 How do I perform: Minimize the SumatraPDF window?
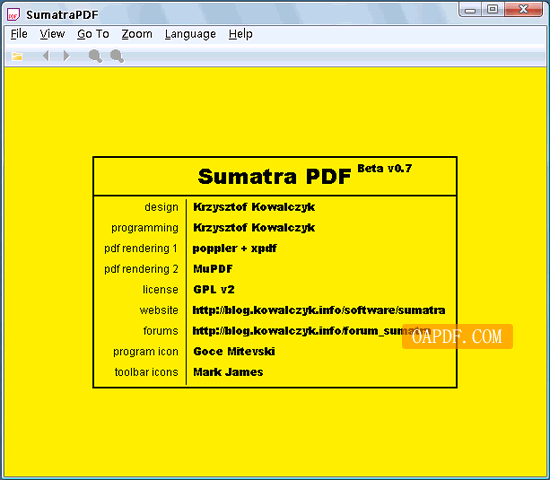tap(470, 10)
